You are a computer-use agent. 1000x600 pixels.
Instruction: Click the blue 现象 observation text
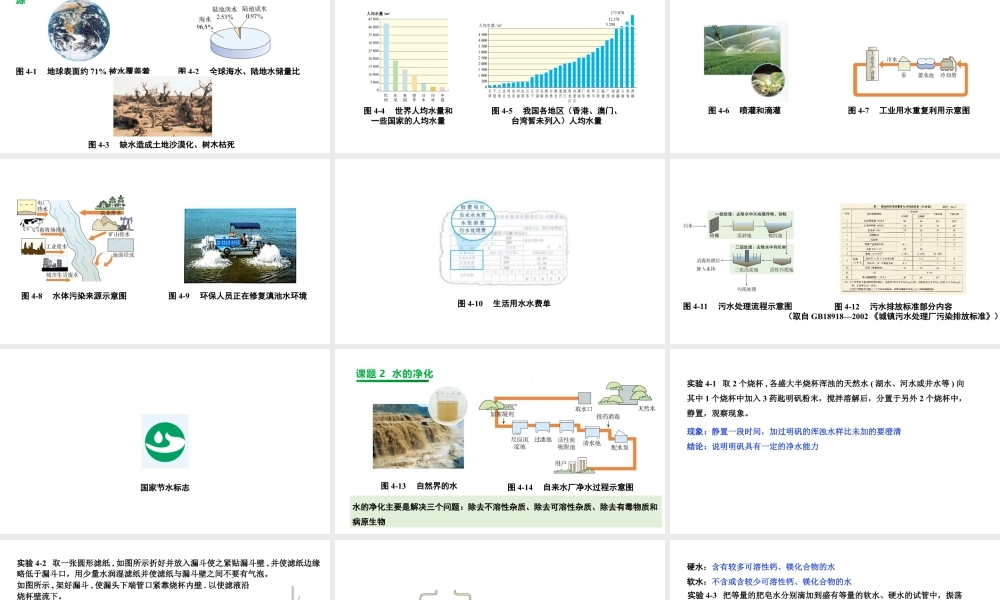click(790, 431)
